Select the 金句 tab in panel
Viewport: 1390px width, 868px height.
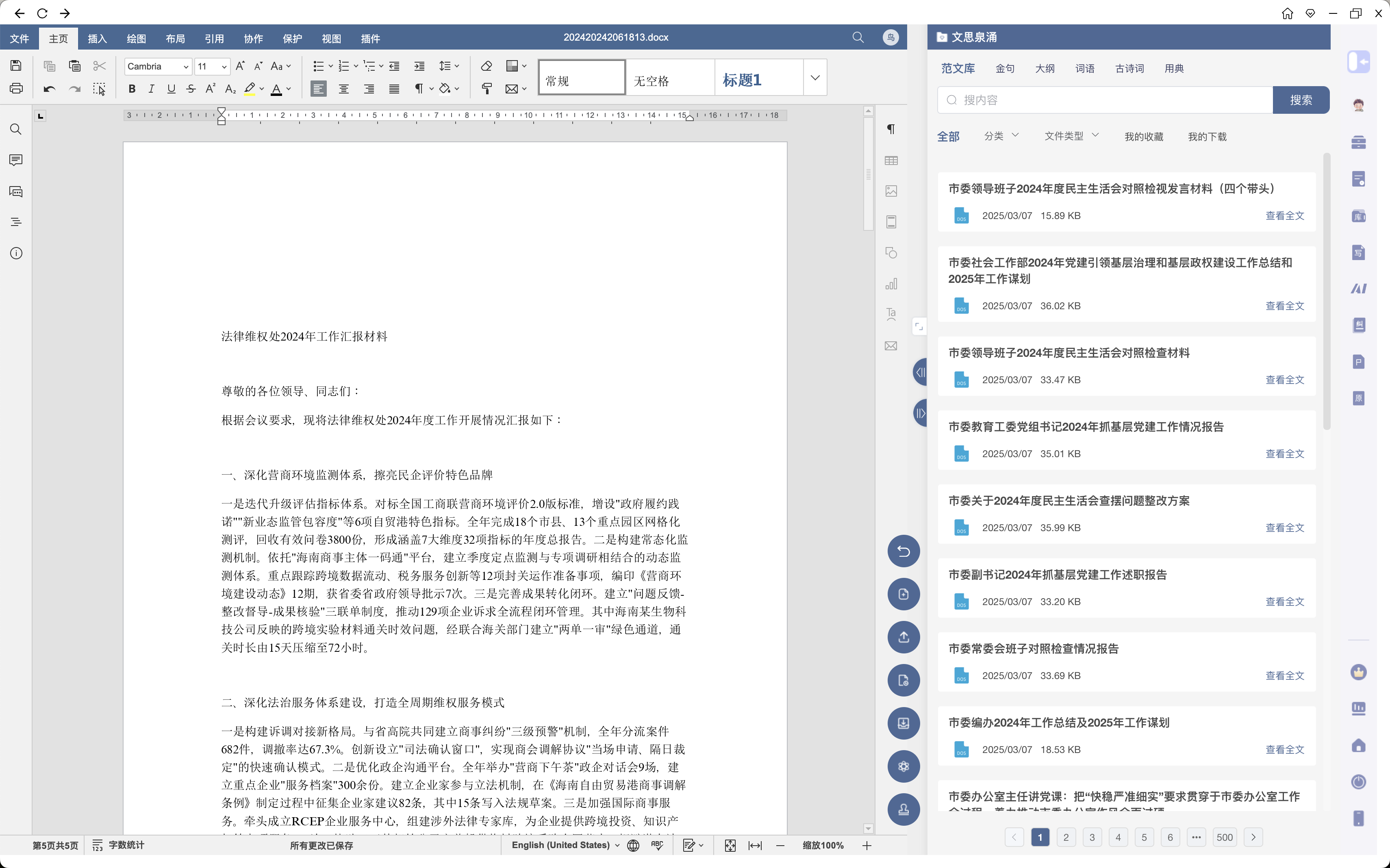click(x=1005, y=68)
